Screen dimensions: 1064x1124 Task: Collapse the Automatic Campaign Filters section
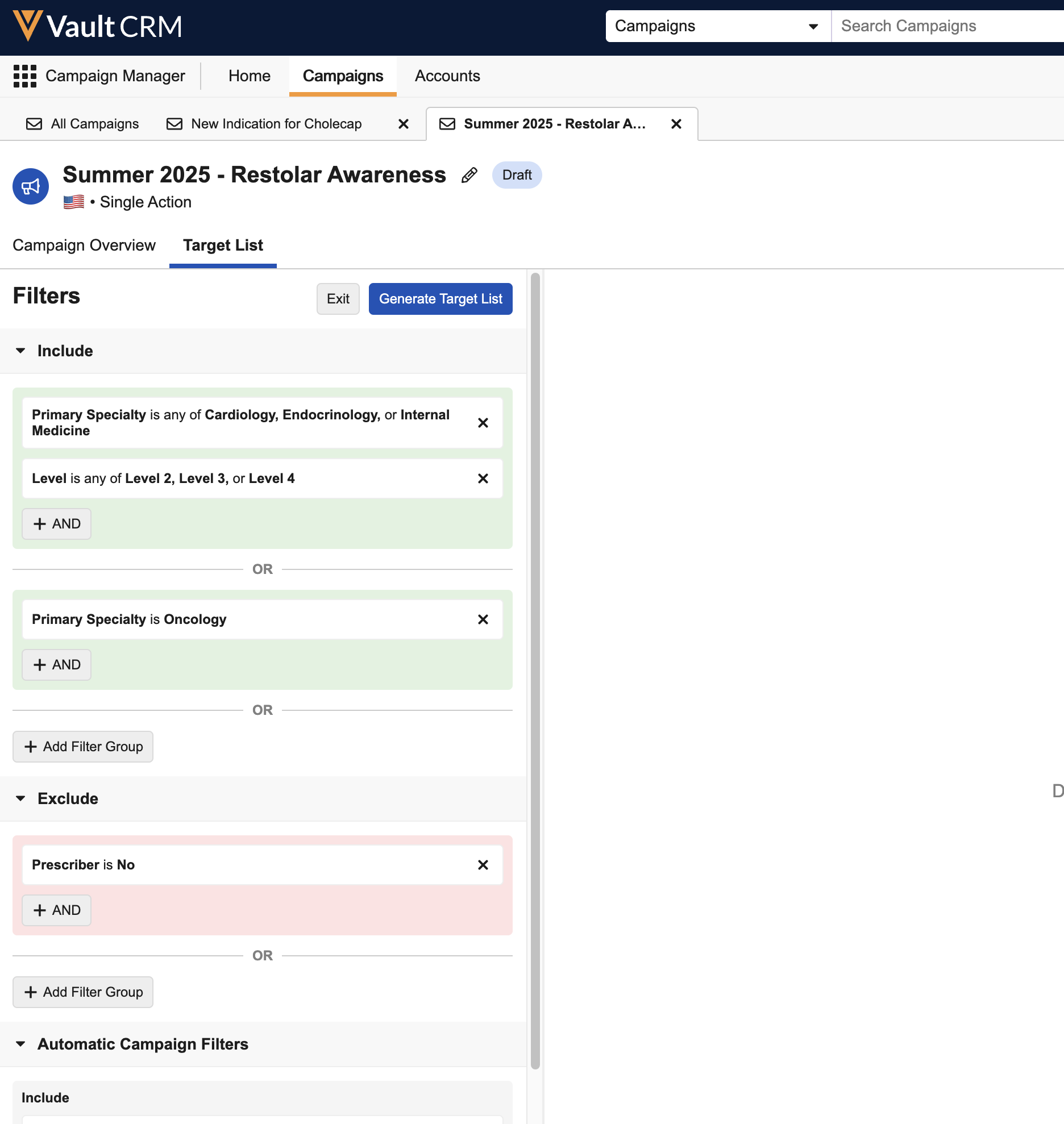point(21,1044)
